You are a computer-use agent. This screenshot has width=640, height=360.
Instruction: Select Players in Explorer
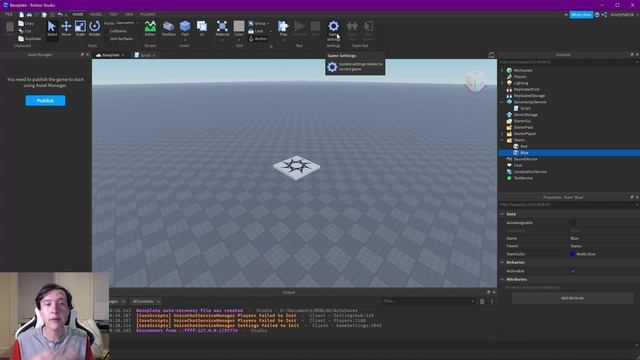click(520, 77)
